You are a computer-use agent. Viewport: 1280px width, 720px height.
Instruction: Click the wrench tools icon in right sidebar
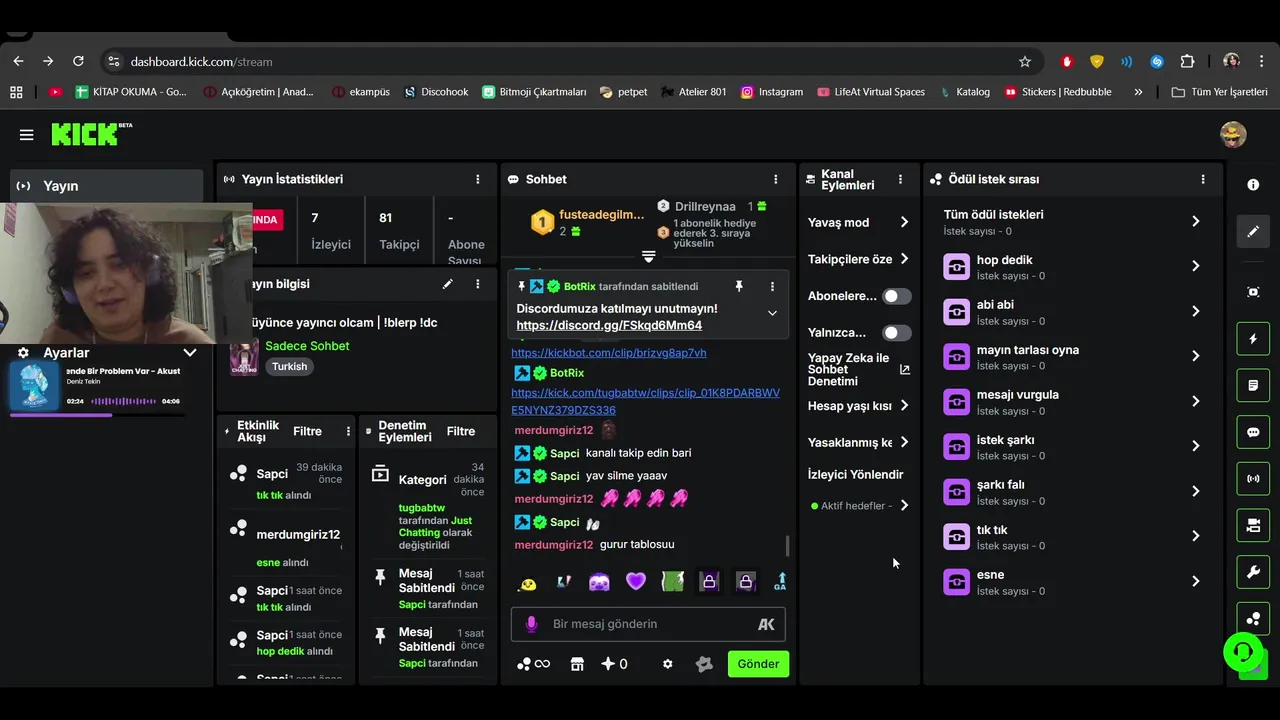pyautogui.click(x=1253, y=572)
